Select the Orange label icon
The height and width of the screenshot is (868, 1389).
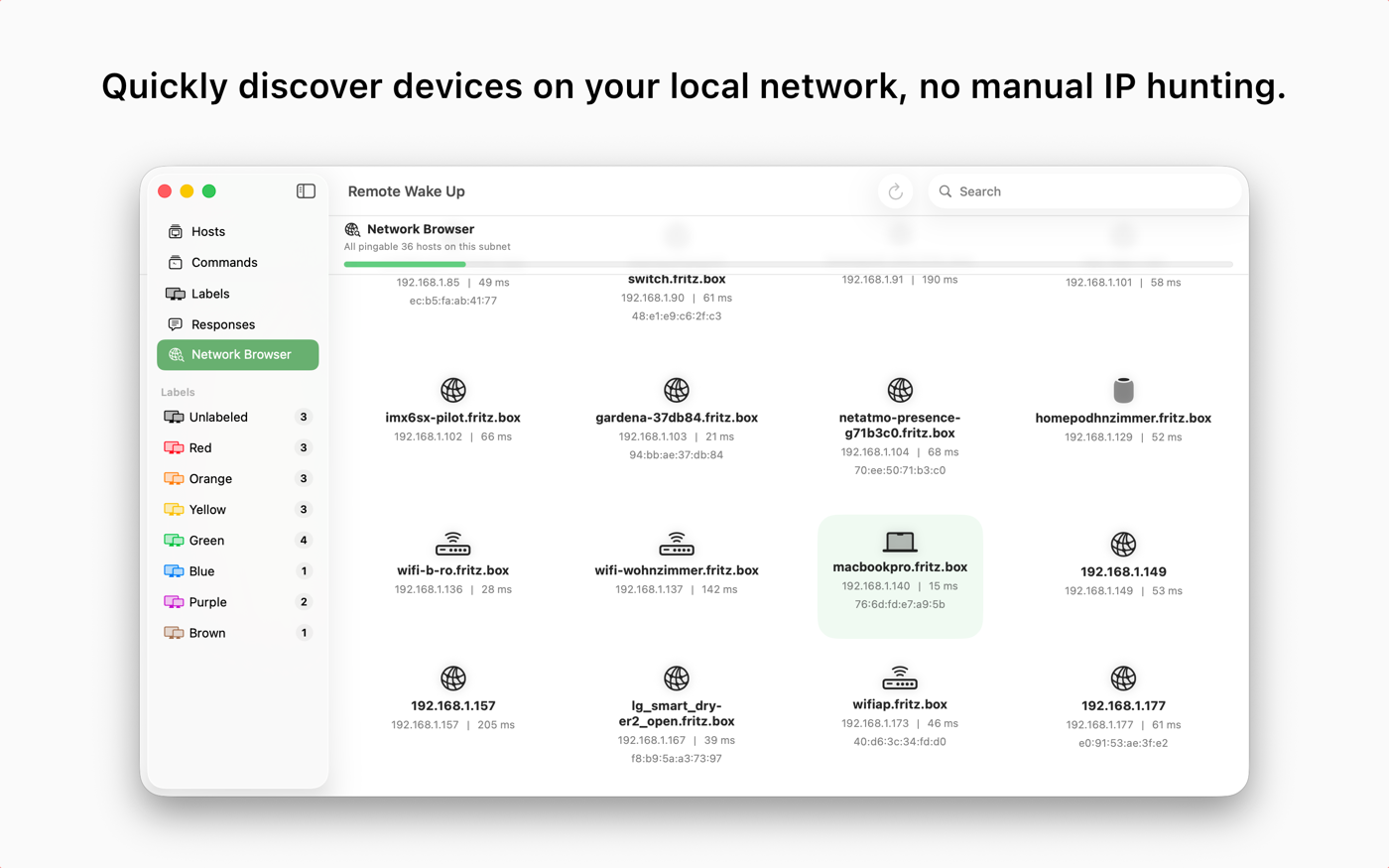click(174, 479)
